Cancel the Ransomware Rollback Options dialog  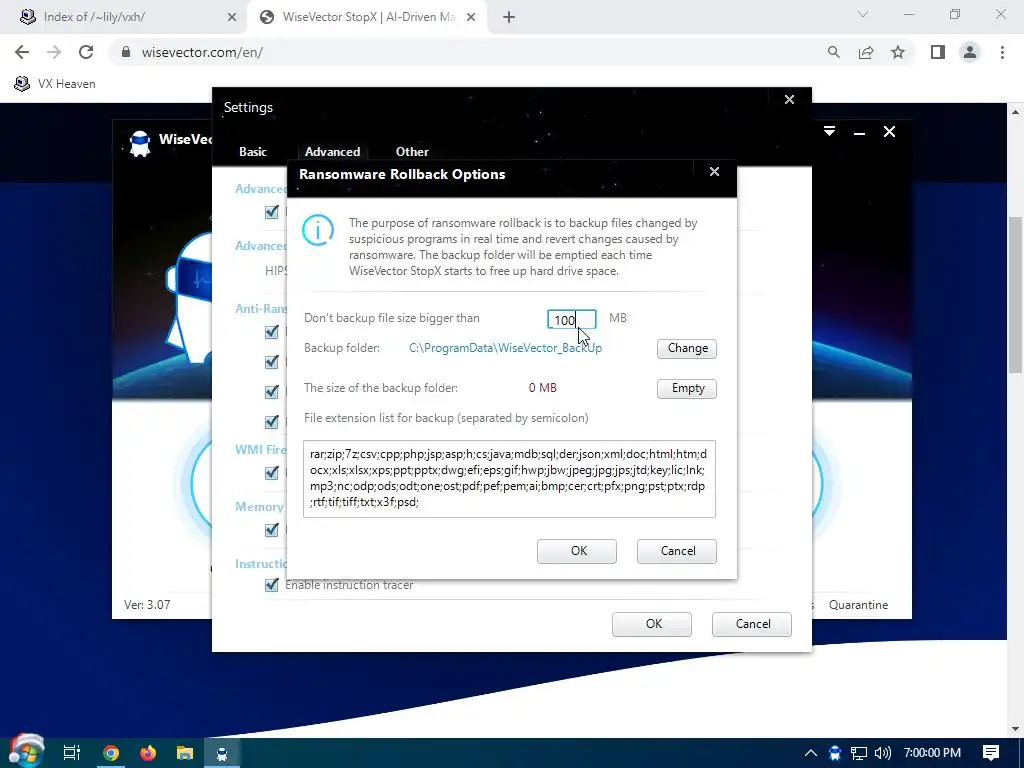(x=677, y=551)
